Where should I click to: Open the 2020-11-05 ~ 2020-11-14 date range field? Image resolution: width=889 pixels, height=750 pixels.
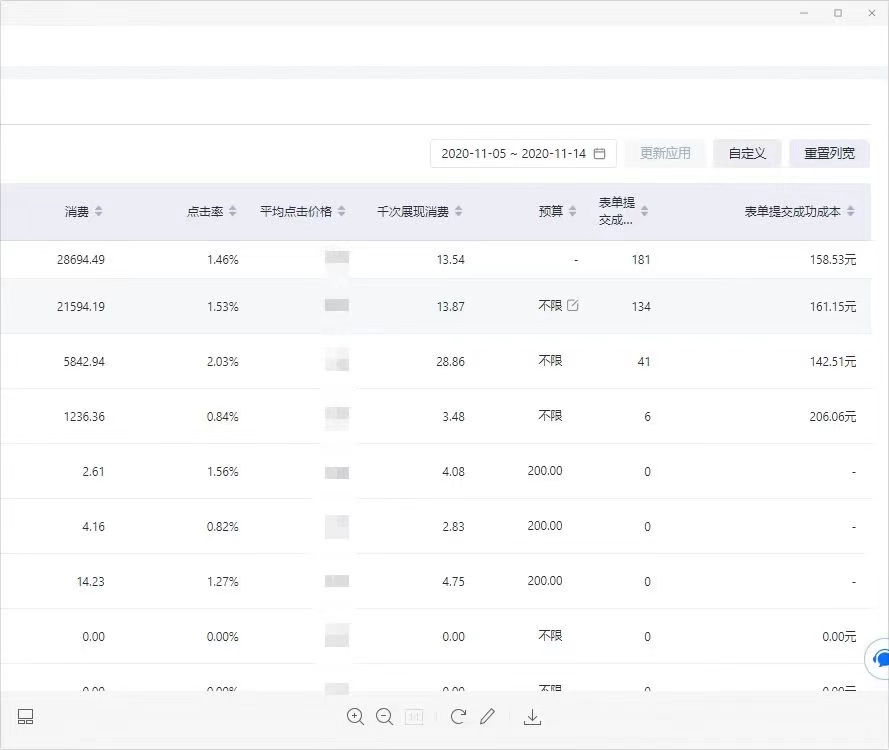point(513,154)
